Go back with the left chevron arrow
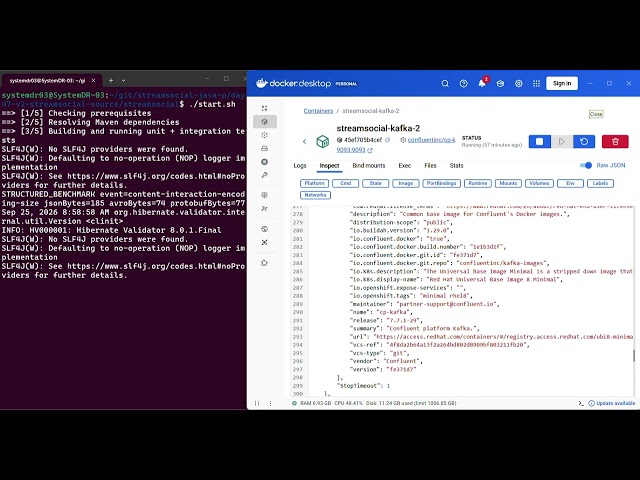 click(x=304, y=142)
